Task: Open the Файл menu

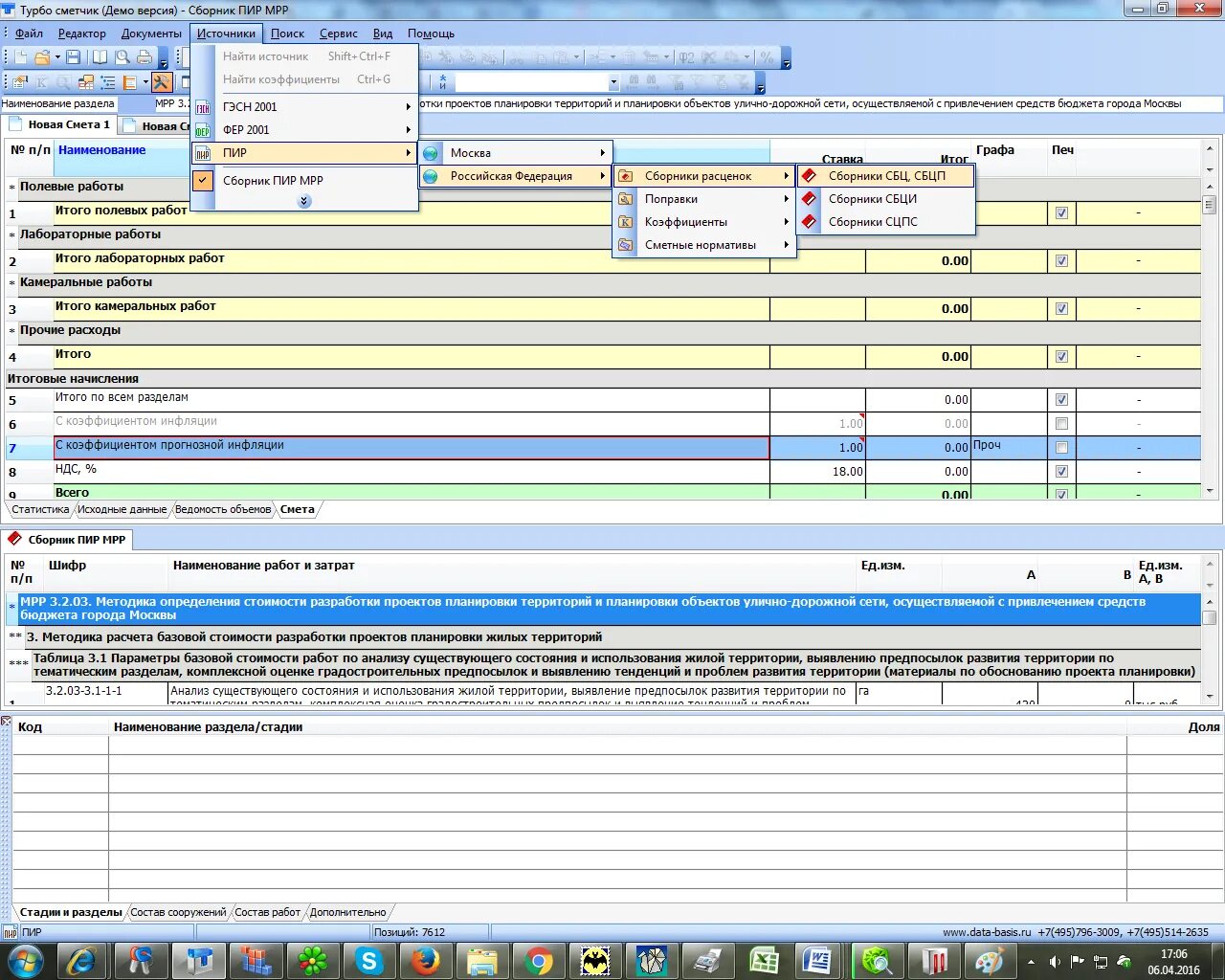Action: tap(29, 33)
